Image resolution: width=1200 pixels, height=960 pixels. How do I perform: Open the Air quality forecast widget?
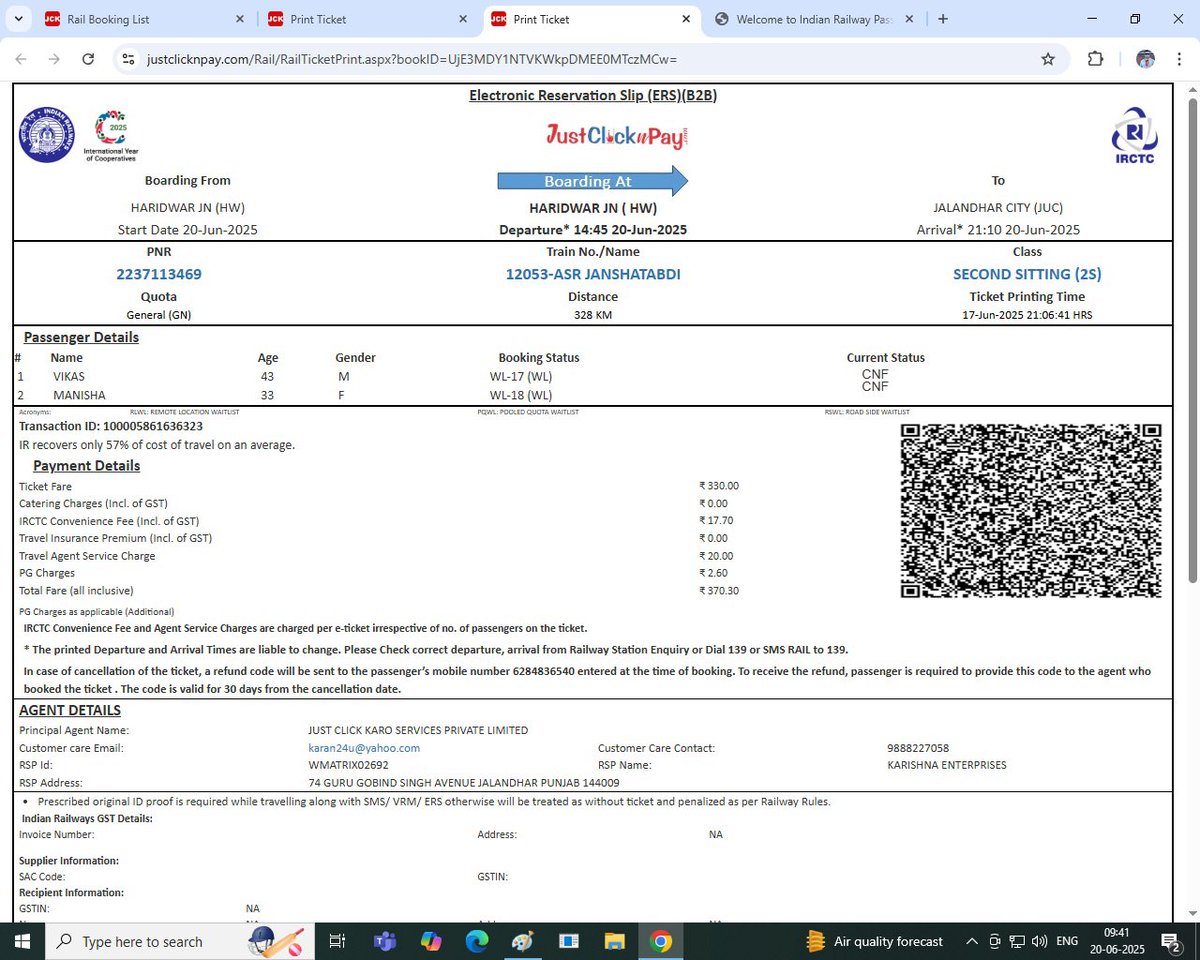876,941
